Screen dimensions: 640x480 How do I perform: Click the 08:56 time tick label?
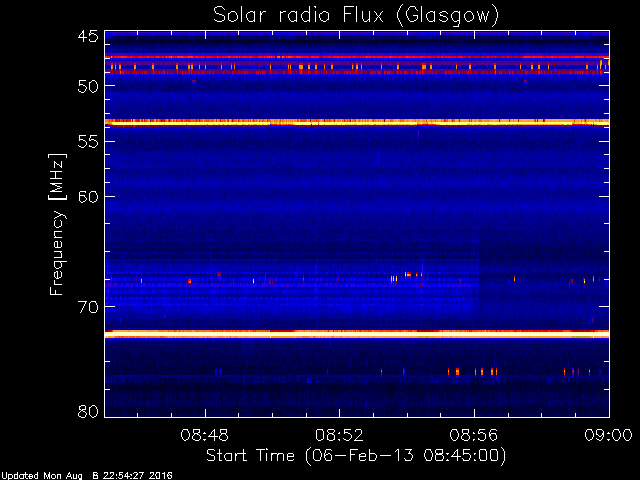pyautogui.click(x=474, y=435)
